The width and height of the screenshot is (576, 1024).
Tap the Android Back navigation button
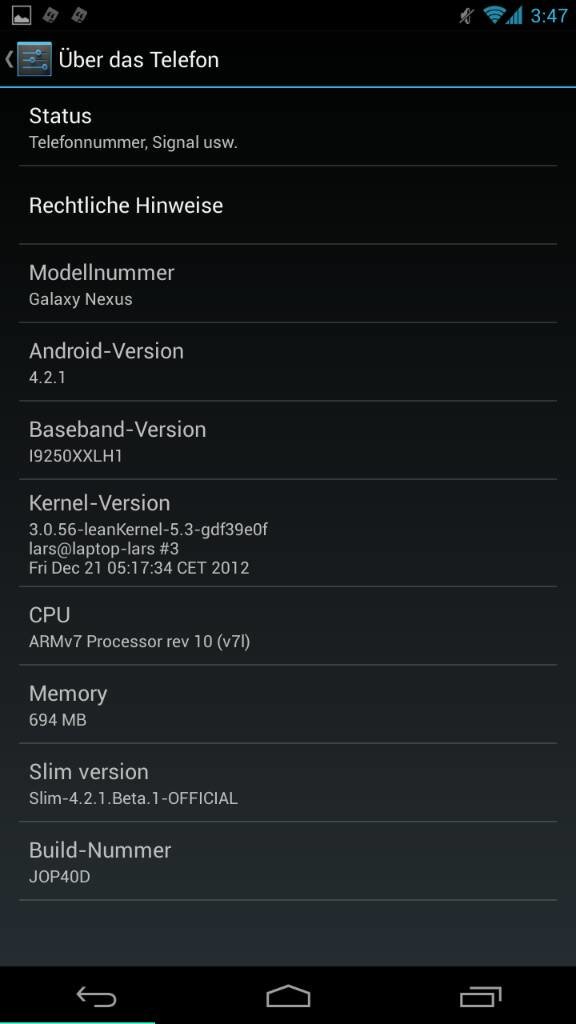pyautogui.click(x=96, y=996)
